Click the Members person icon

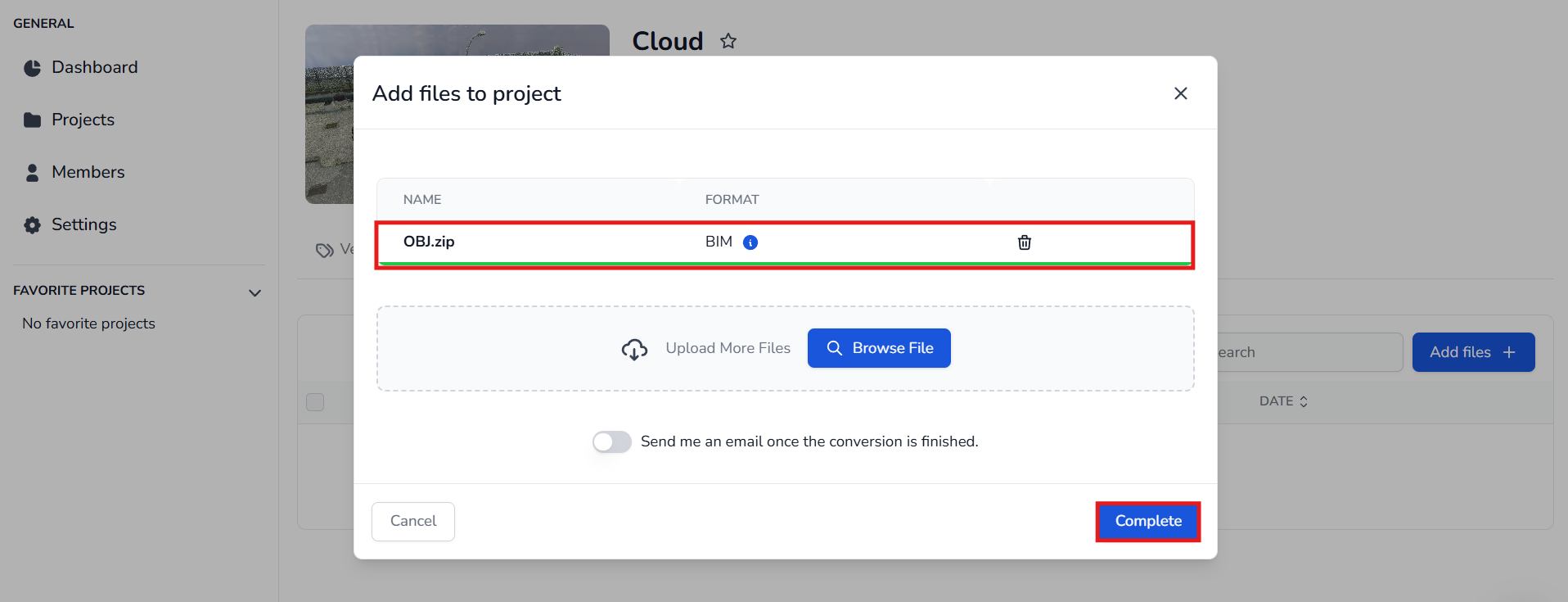tap(32, 173)
